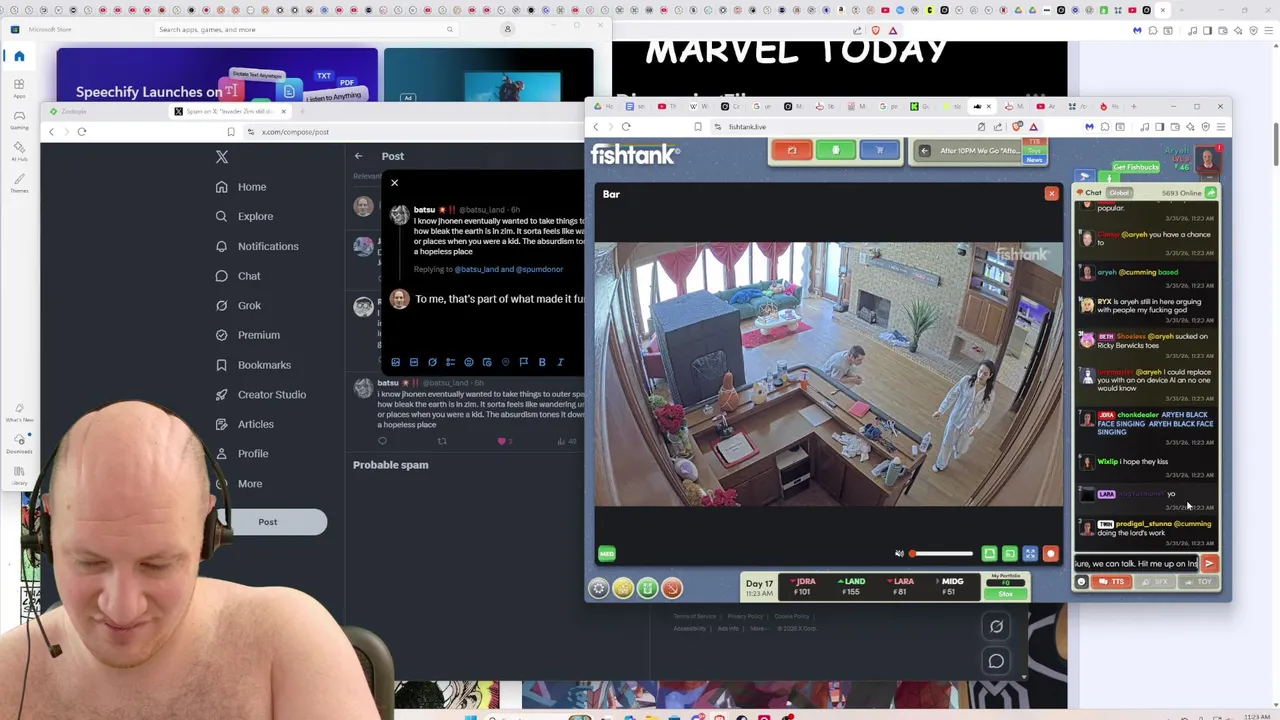Viewport: 1280px width, 720px height.
Task: Change MED video quality setting
Action: coord(607,554)
